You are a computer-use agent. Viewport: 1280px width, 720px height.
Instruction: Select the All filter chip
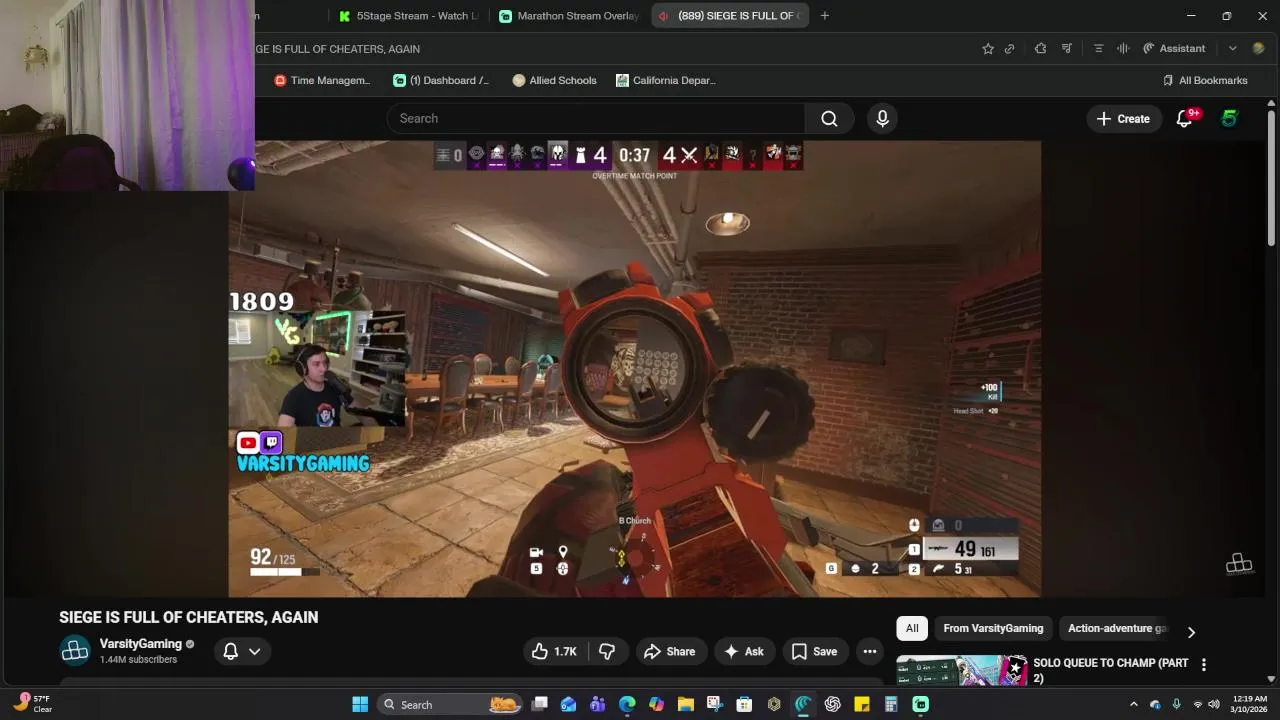click(912, 628)
